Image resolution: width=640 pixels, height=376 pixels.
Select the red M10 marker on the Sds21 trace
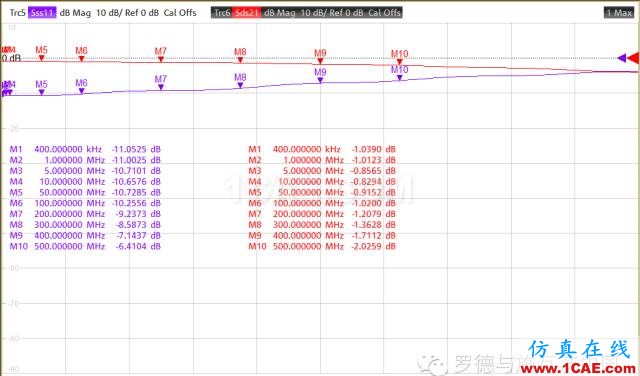pos(400,62)
